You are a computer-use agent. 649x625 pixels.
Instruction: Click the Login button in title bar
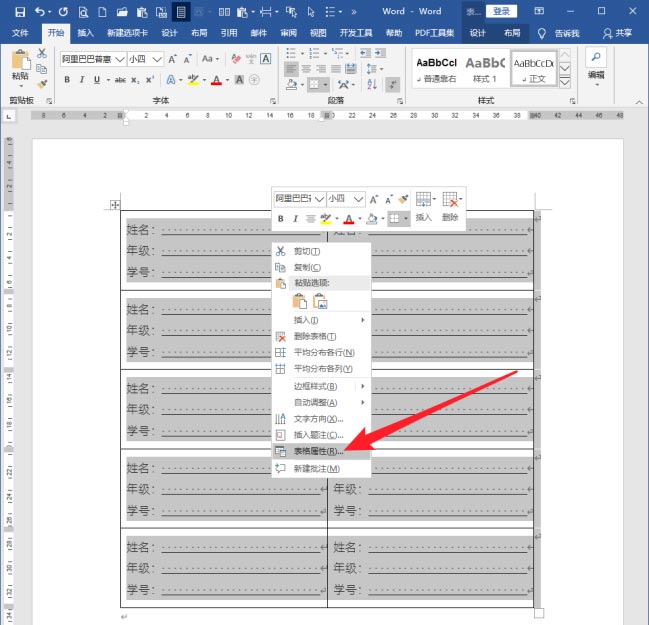[x=501, y=11]
